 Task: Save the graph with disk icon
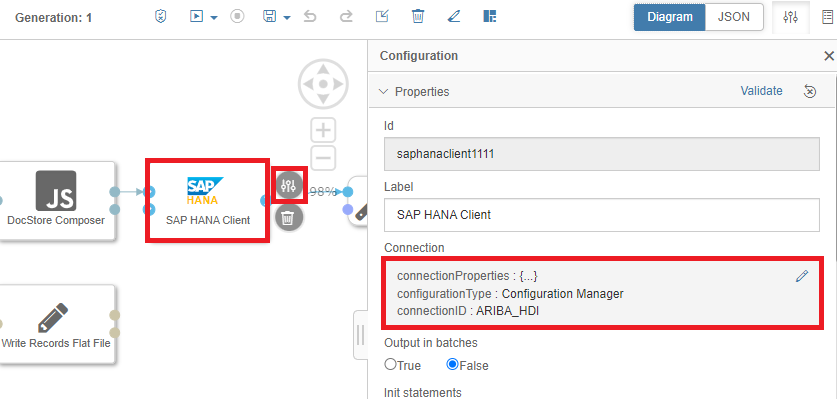coord(270,17)
